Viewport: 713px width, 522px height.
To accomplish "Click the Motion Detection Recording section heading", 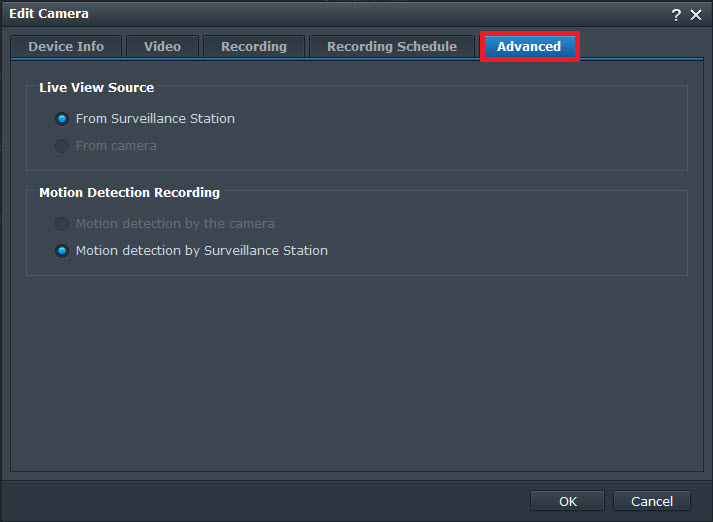I will coord(129,193).
